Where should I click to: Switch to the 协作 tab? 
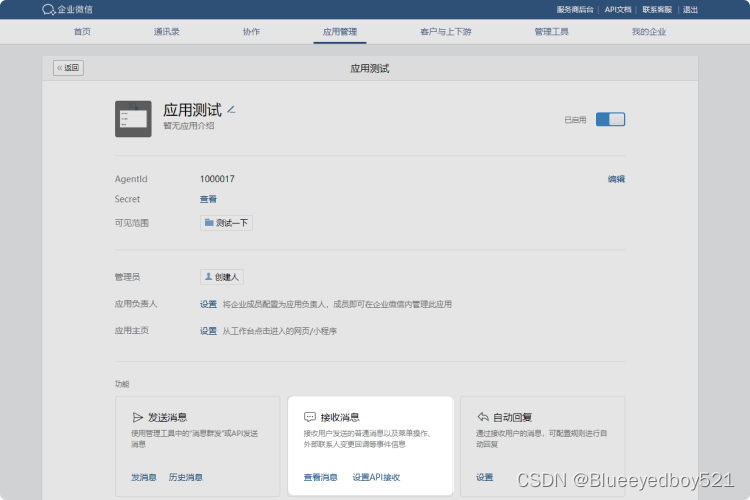251,32
